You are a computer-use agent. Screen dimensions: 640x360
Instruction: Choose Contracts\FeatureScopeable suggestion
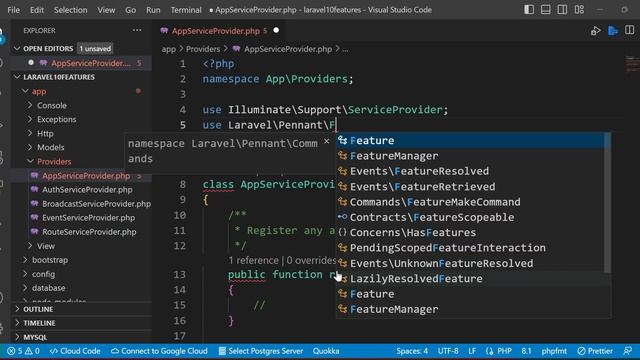pos(471,217)
